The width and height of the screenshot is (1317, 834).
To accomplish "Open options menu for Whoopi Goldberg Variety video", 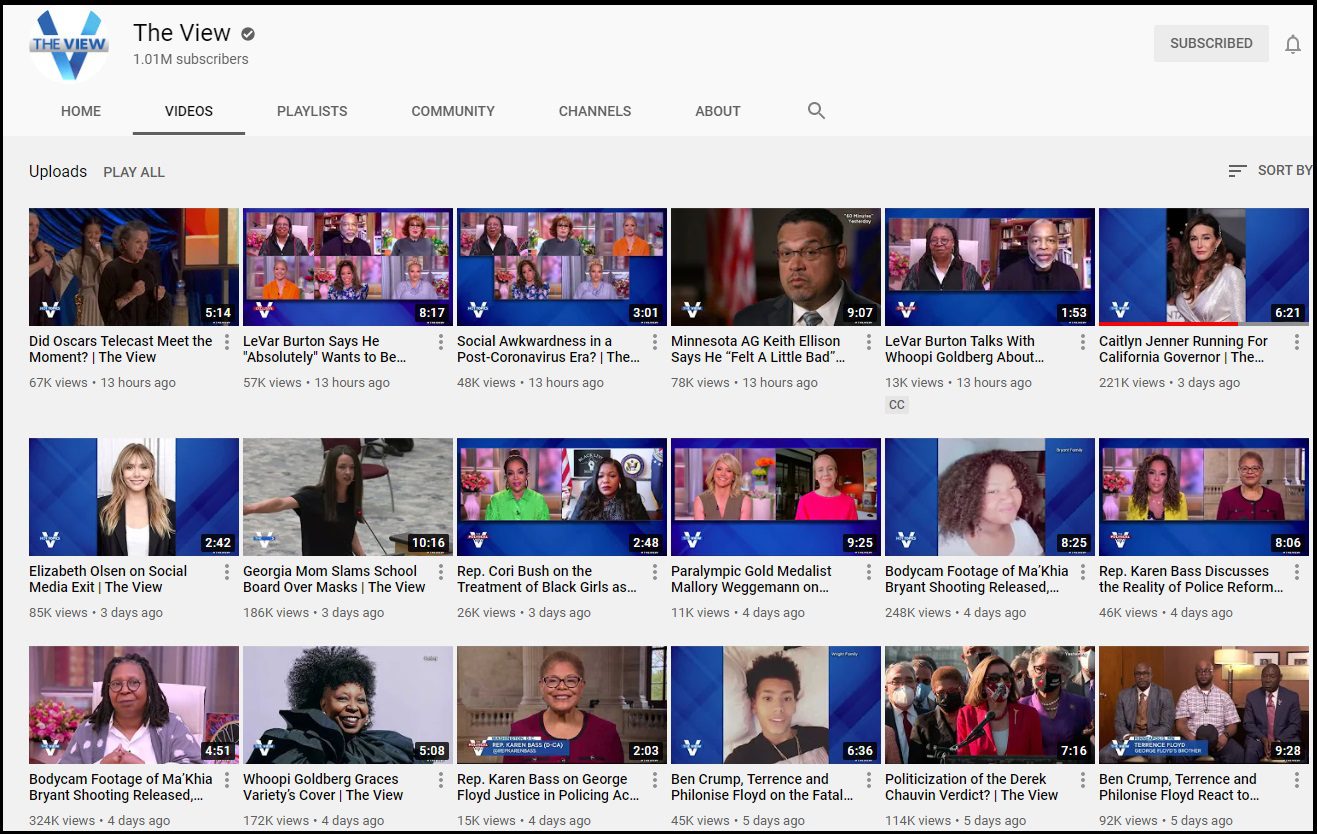I will pyautogui.click(x=441, y=780).
